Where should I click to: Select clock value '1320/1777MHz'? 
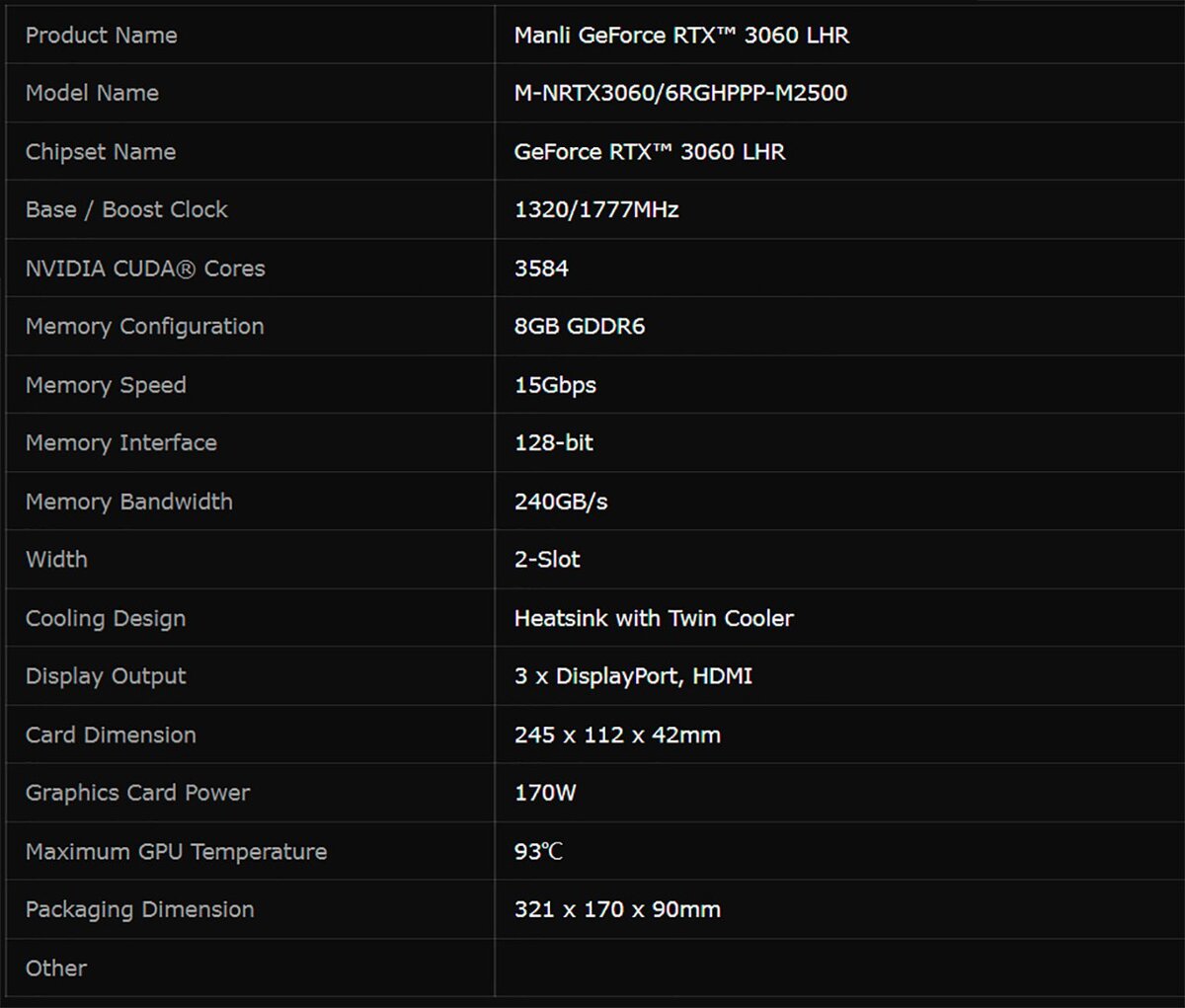click(596, 209)
